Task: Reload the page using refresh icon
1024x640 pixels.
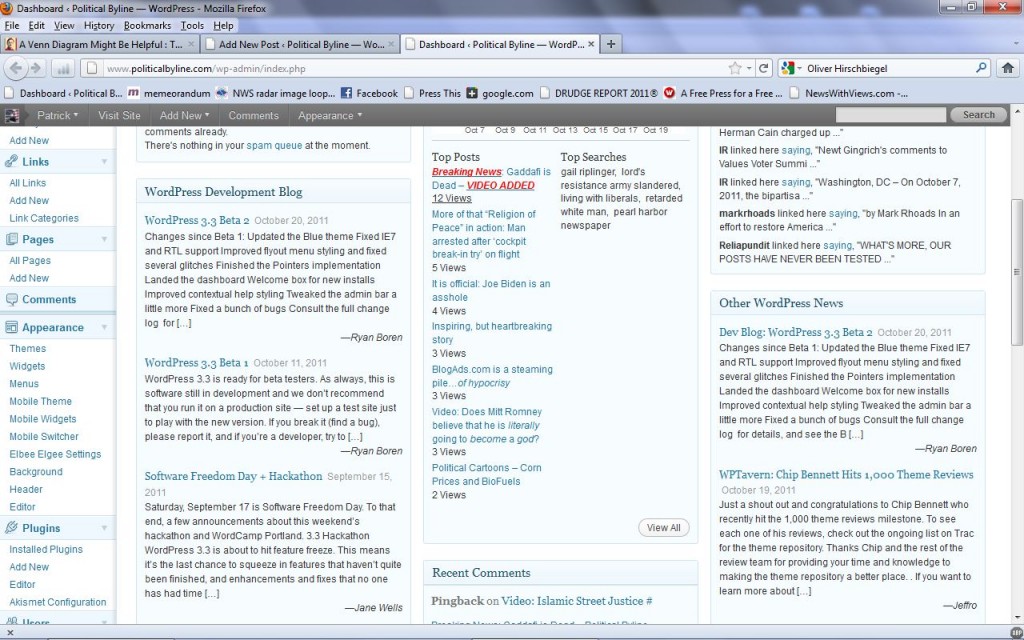Action: pos(762,68)
